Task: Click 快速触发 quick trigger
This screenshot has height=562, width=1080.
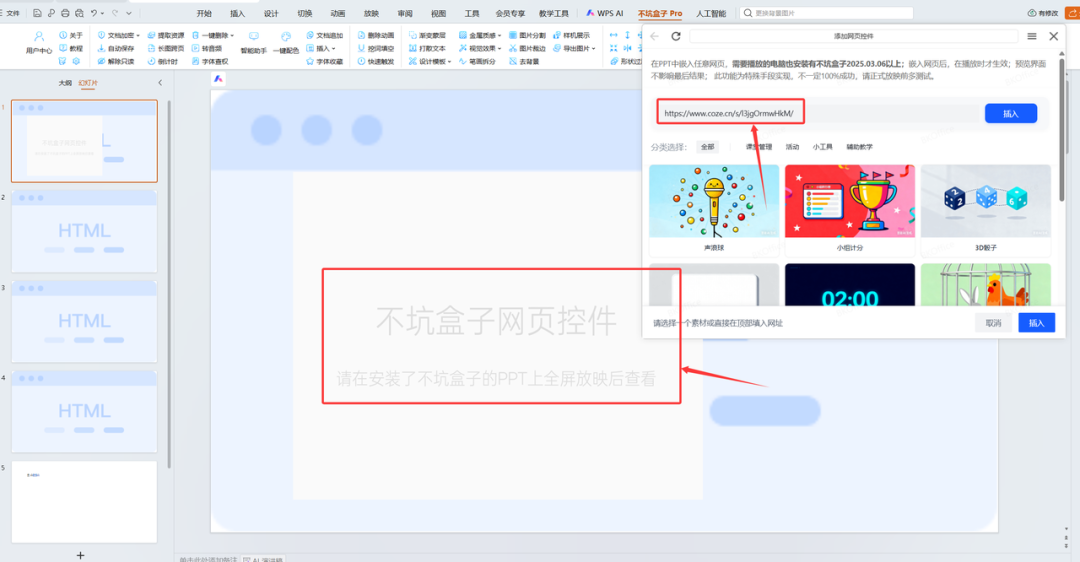Action: click(x=376, y=61)
